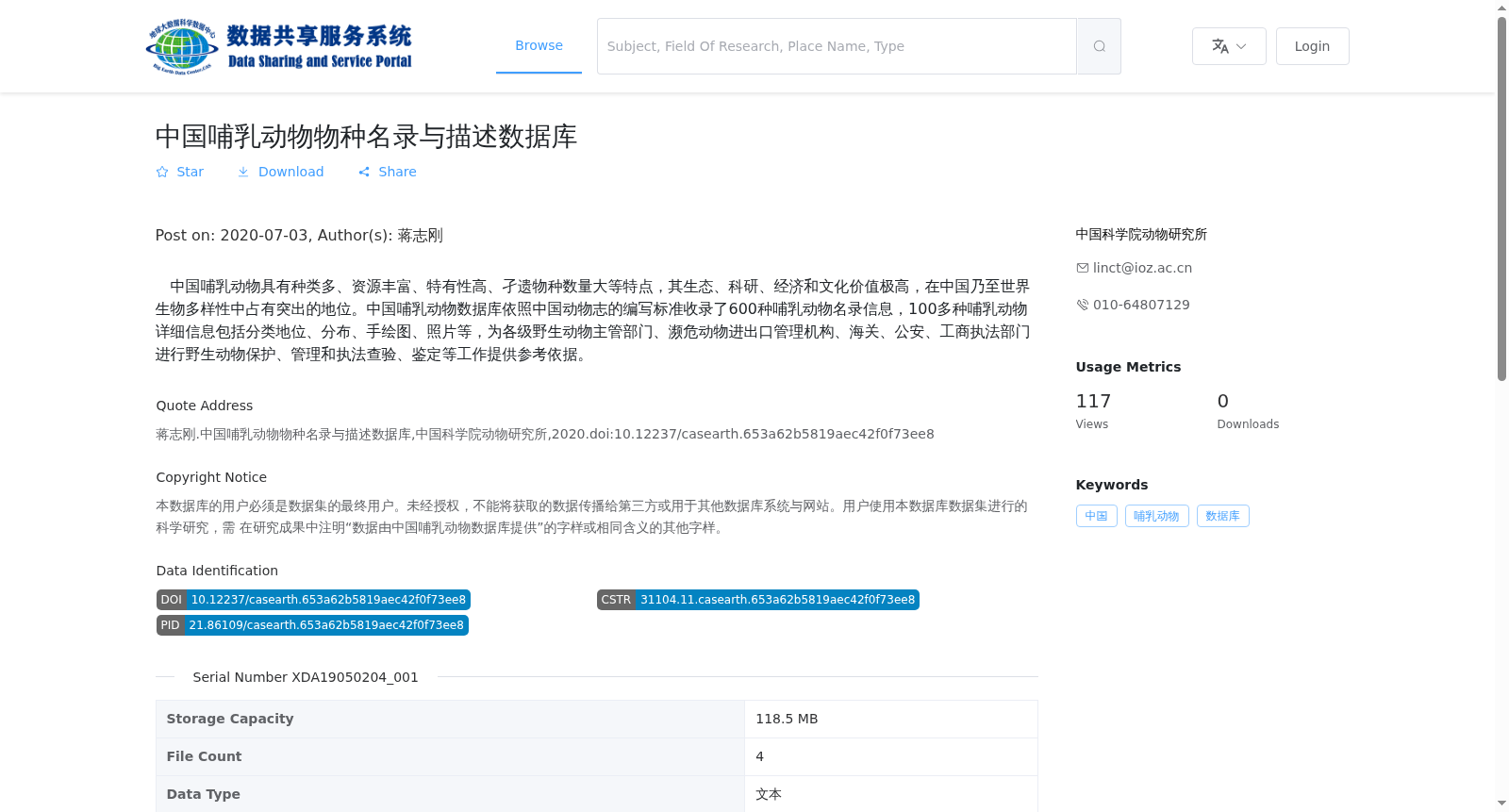Click the institution name 中国科学院动物研究所
The width and height of the screenshot is (1509, 812).
tap(1141, 234)
